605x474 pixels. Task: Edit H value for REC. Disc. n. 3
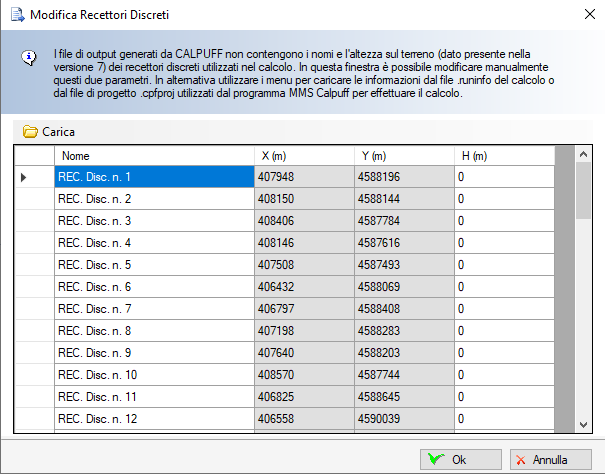[x=503, y=221]
